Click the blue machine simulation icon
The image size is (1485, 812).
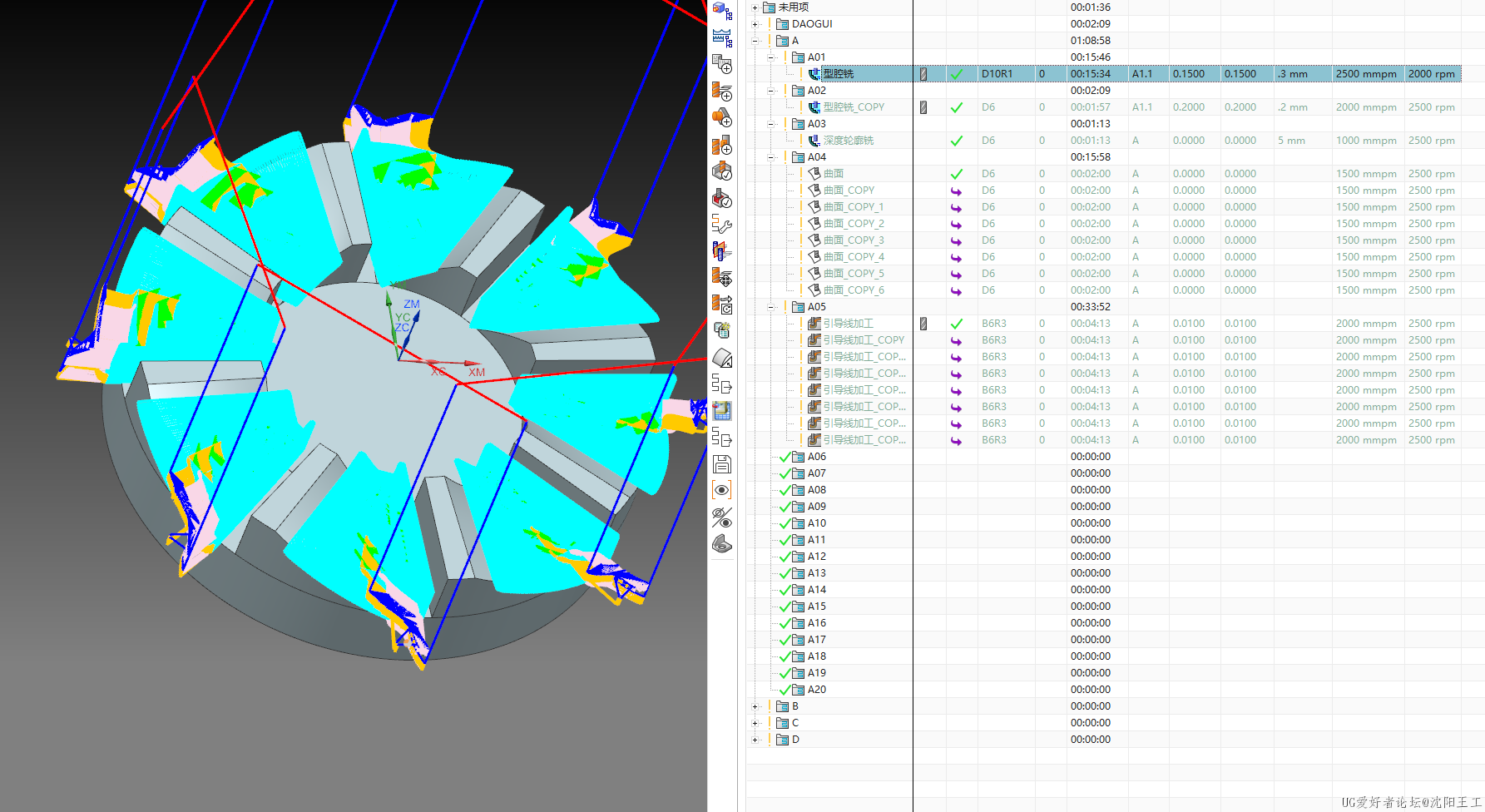(722, 411)
